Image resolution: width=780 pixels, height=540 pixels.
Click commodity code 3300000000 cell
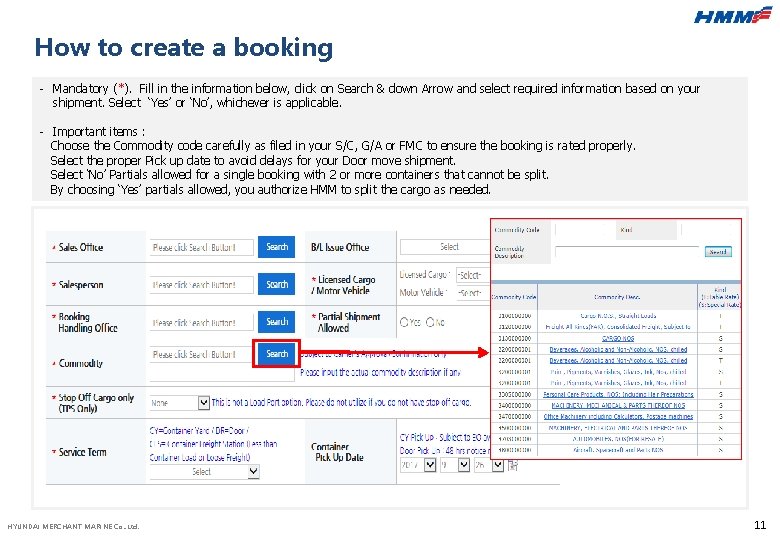tap(514, 394)
